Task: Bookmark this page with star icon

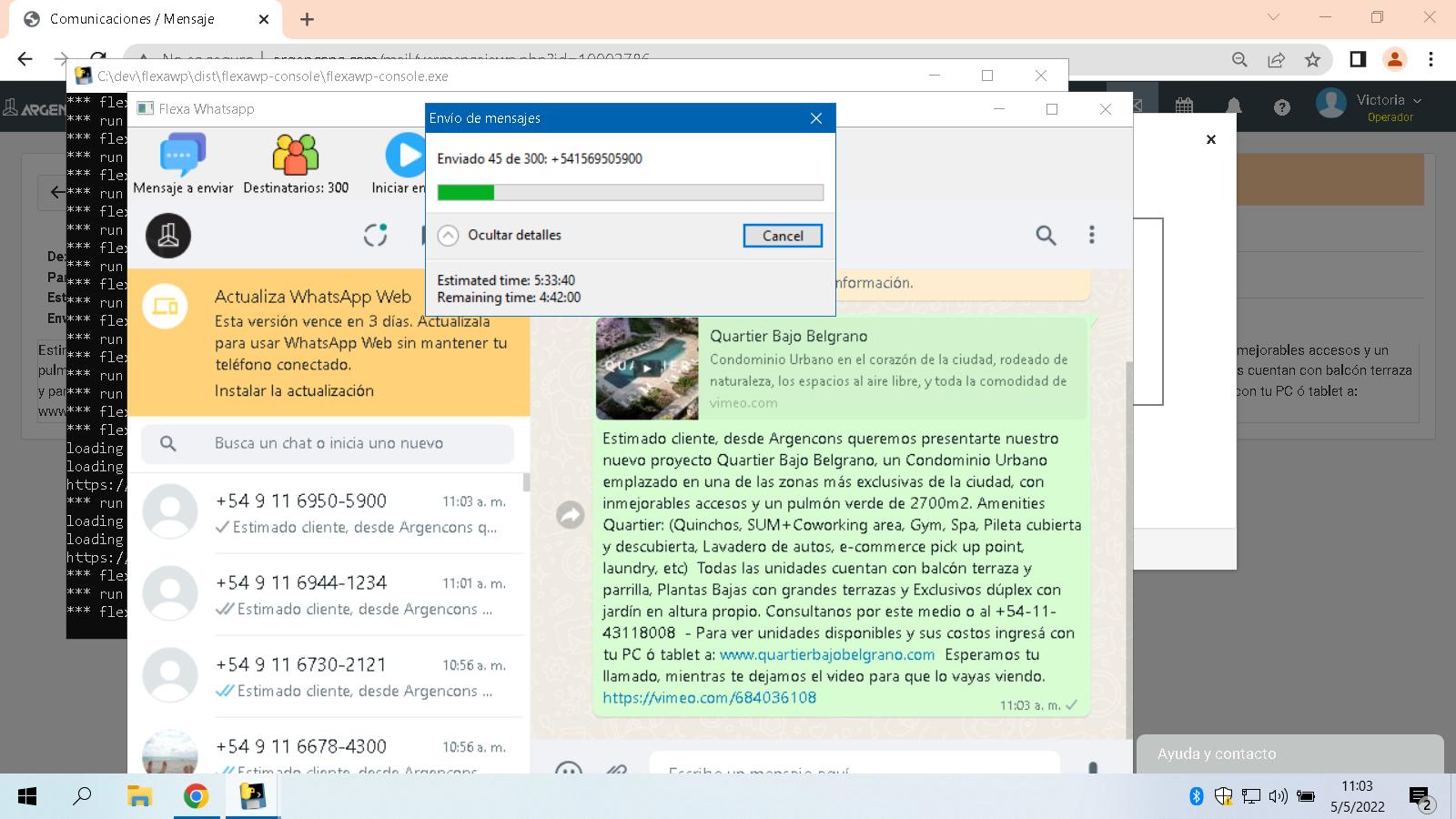Action: 1312,59
